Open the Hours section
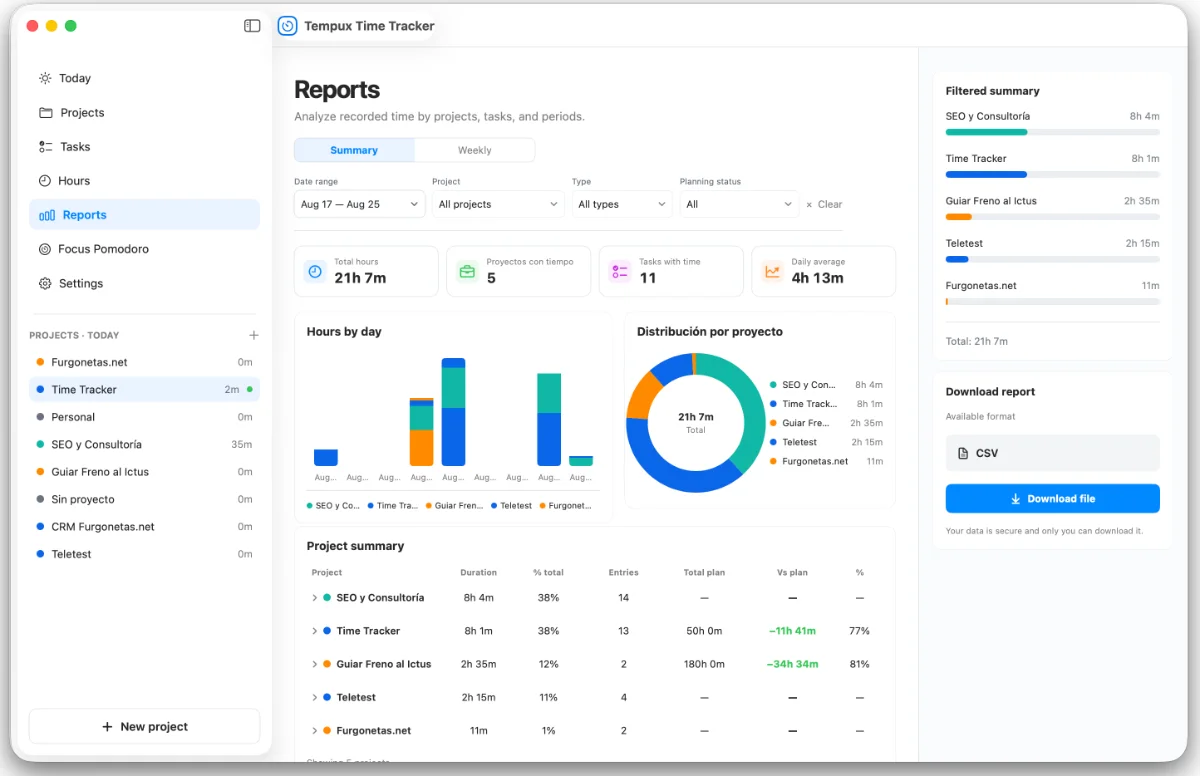Image resolution: width=1200 pixels, height=776 pixels. [144, 181]
